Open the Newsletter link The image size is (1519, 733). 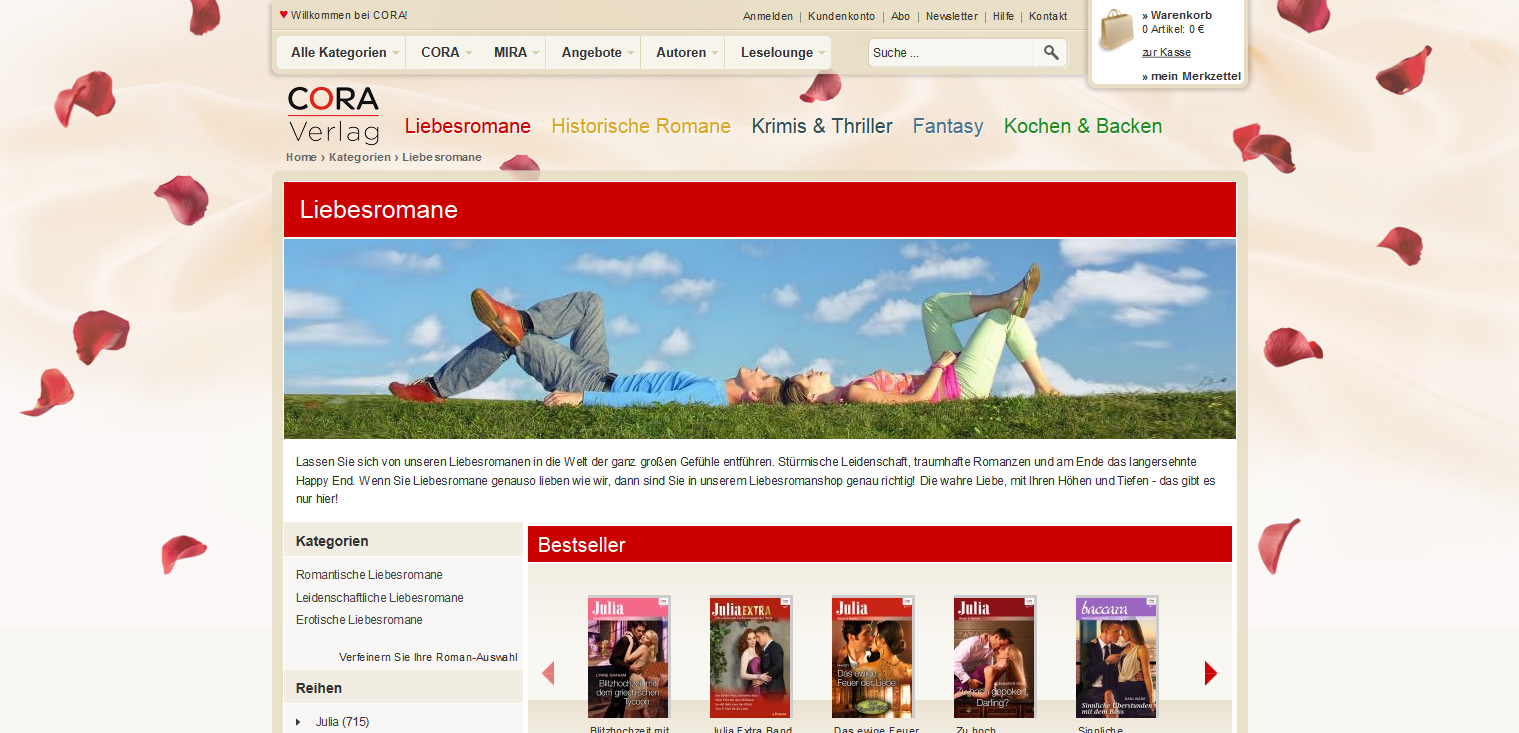952,16
